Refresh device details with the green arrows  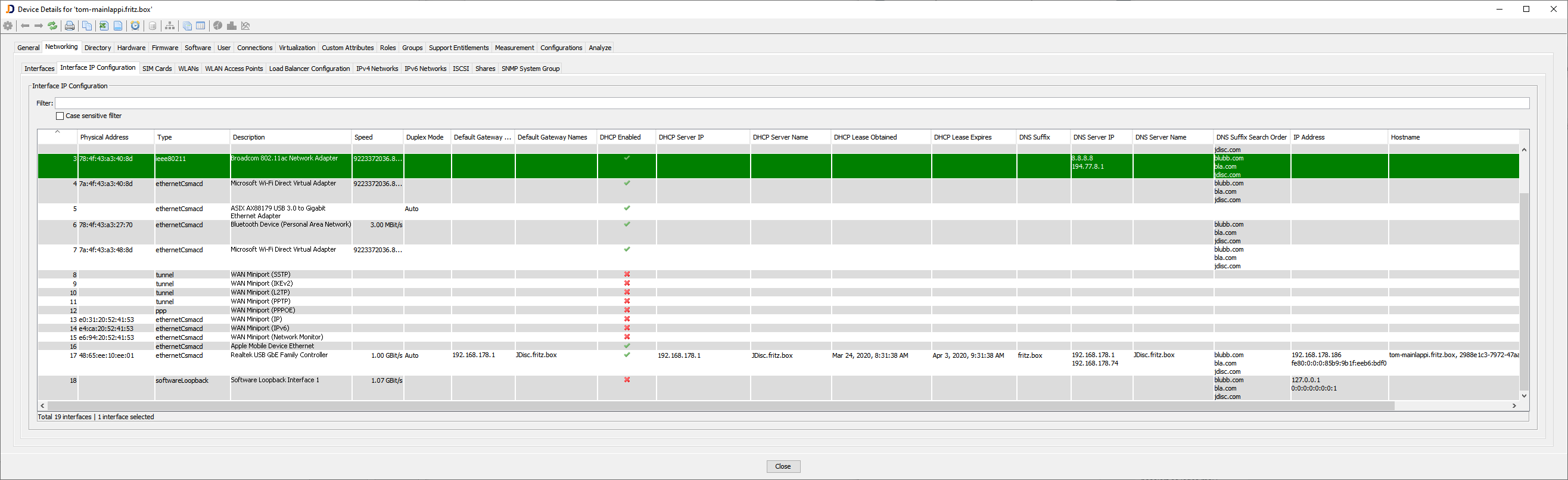tap(52, 26)
